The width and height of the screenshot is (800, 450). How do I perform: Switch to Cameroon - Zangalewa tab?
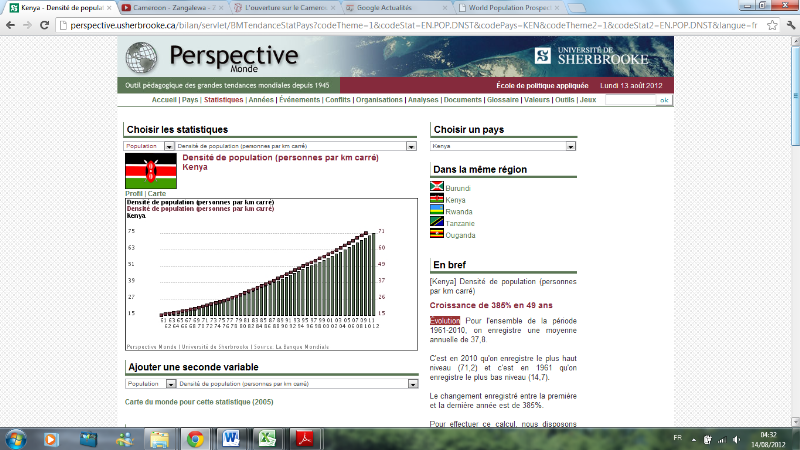coord(171,8)
